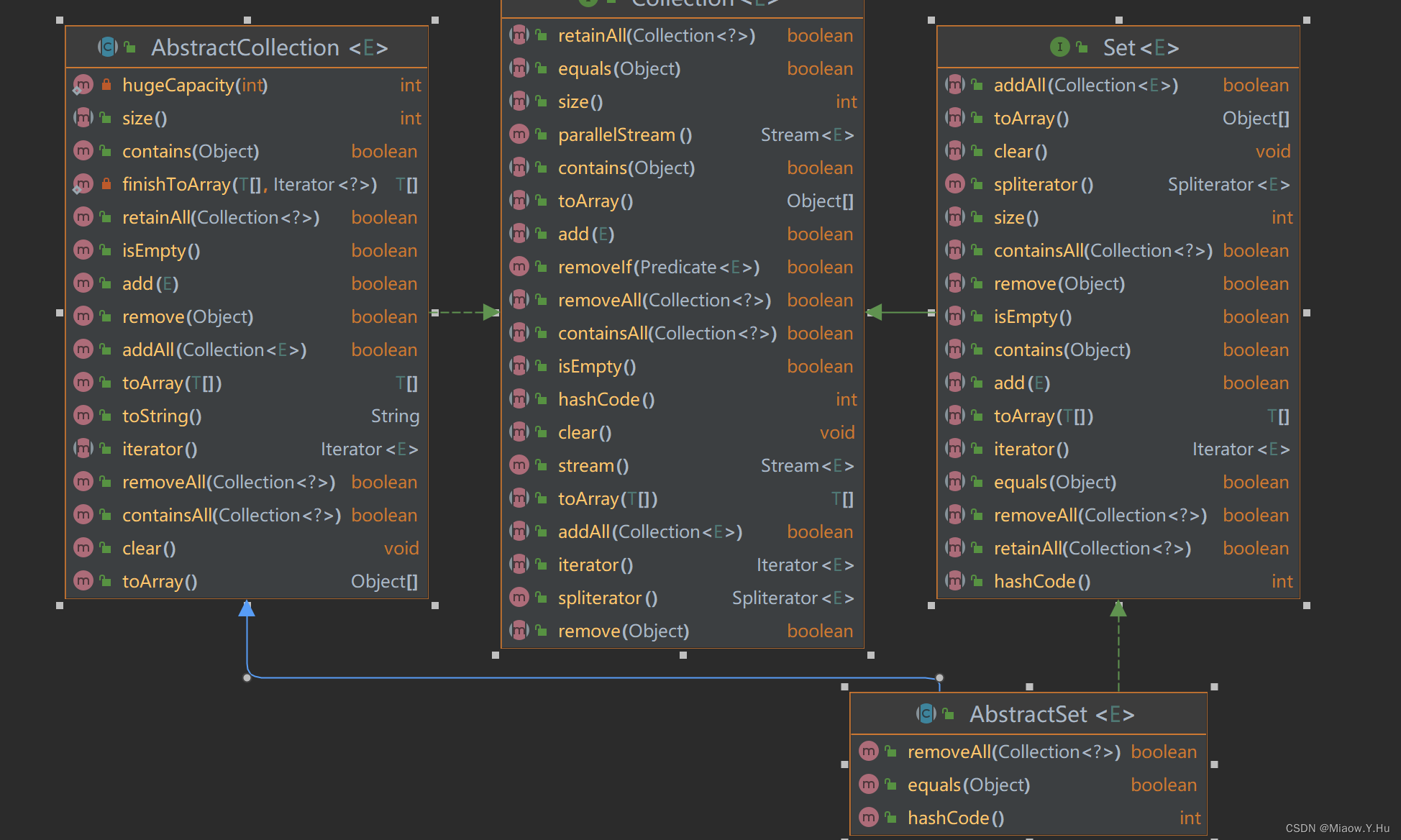Click top-right selection handle of Set node
The image size is (1401, 840).
coord(1307,20)
